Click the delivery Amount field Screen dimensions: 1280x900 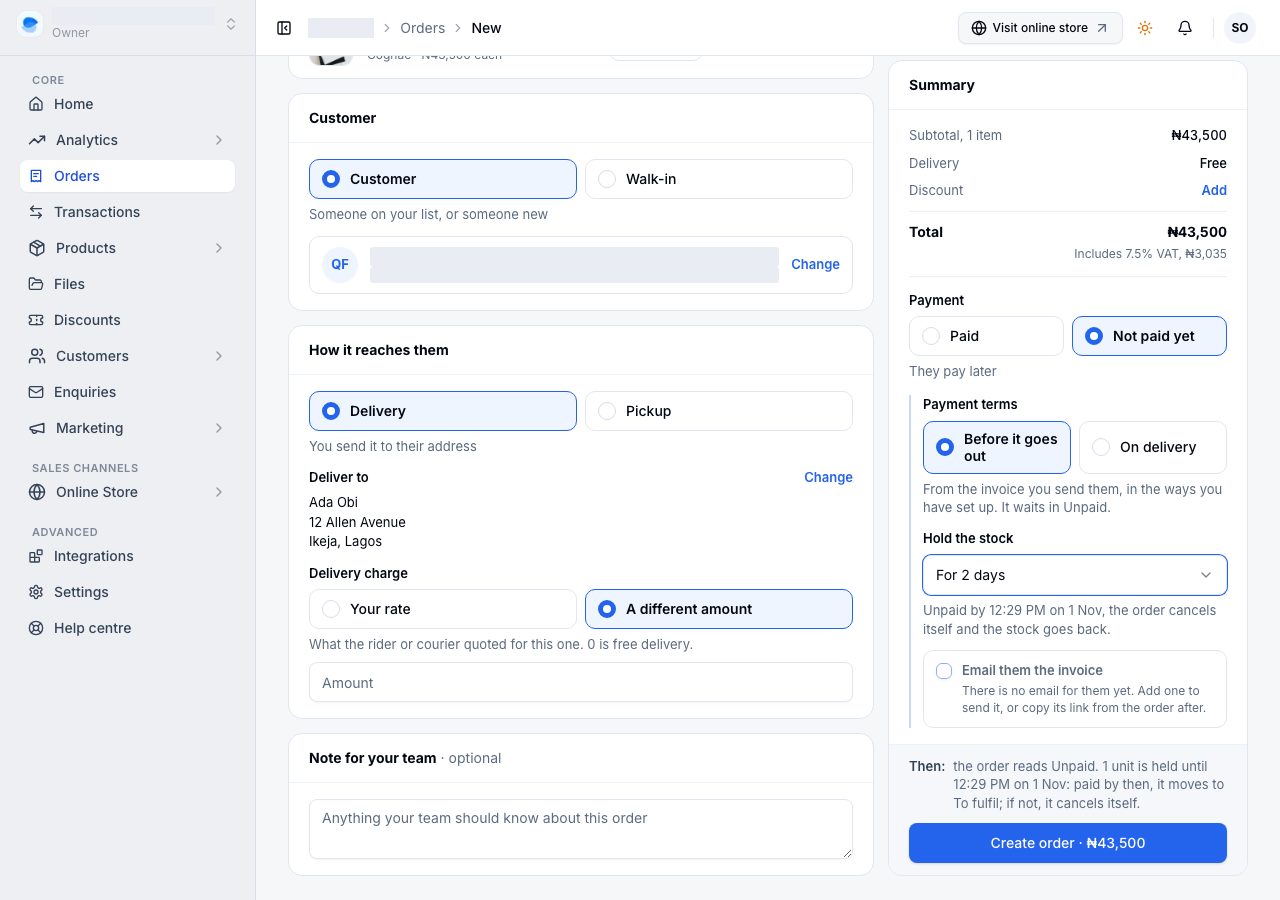click(x=581, y=682)
